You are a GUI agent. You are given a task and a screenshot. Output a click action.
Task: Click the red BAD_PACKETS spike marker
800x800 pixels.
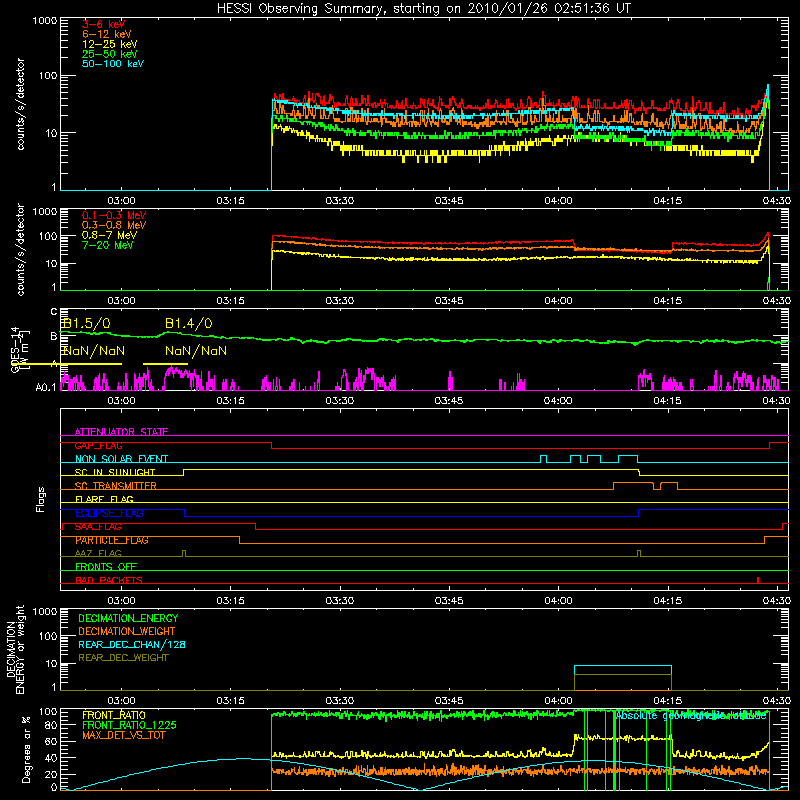coord(758,580)
